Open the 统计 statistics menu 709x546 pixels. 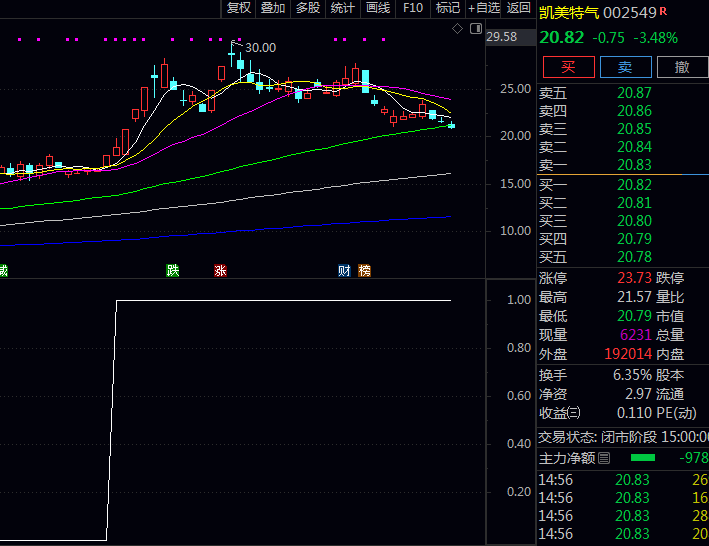(342, 8)
